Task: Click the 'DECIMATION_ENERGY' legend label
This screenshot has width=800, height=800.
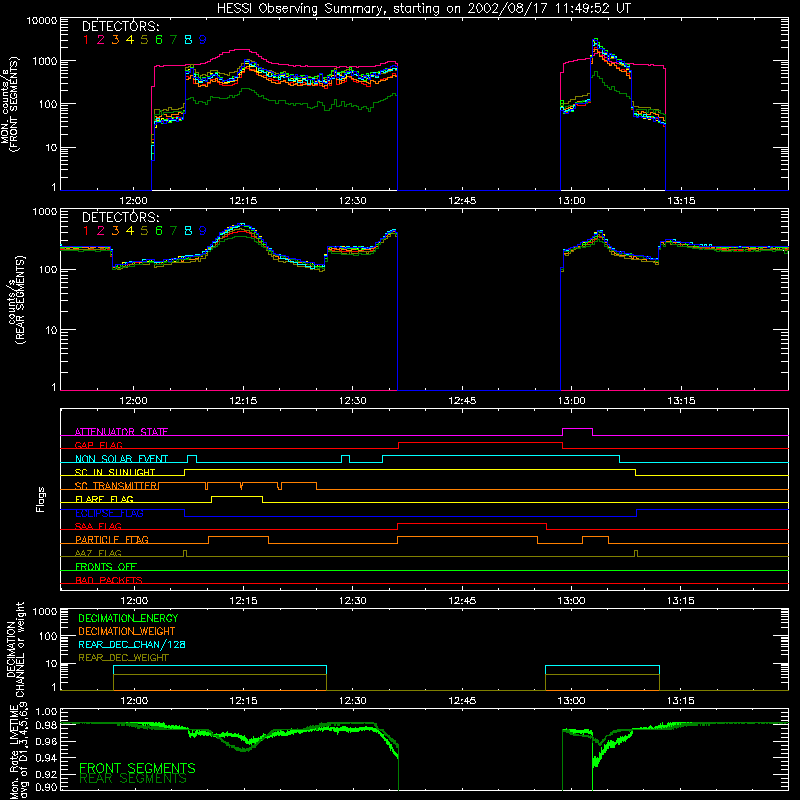Action: (x=128, y=618)
